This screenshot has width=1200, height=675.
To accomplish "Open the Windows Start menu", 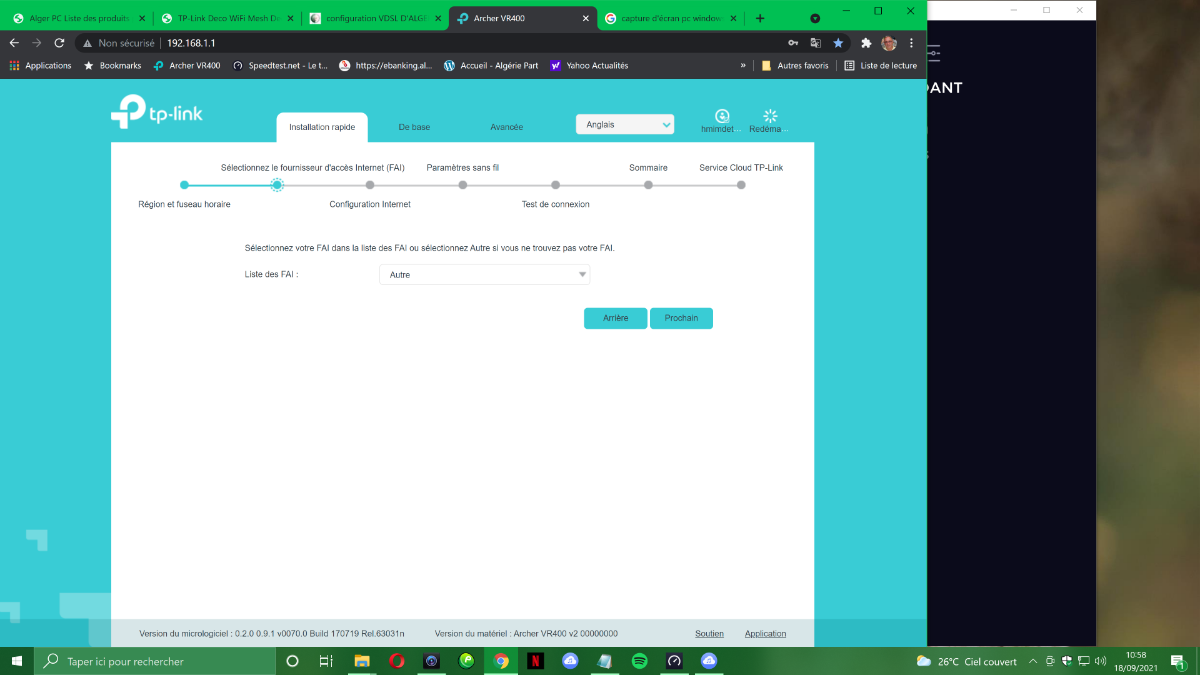I will (16, 661).
